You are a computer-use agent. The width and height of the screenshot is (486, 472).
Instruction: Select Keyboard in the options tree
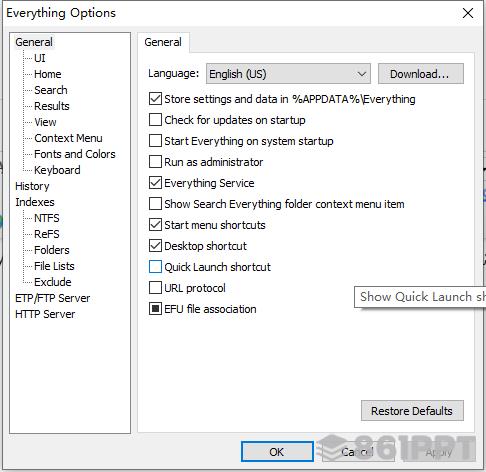click(57, 170)
